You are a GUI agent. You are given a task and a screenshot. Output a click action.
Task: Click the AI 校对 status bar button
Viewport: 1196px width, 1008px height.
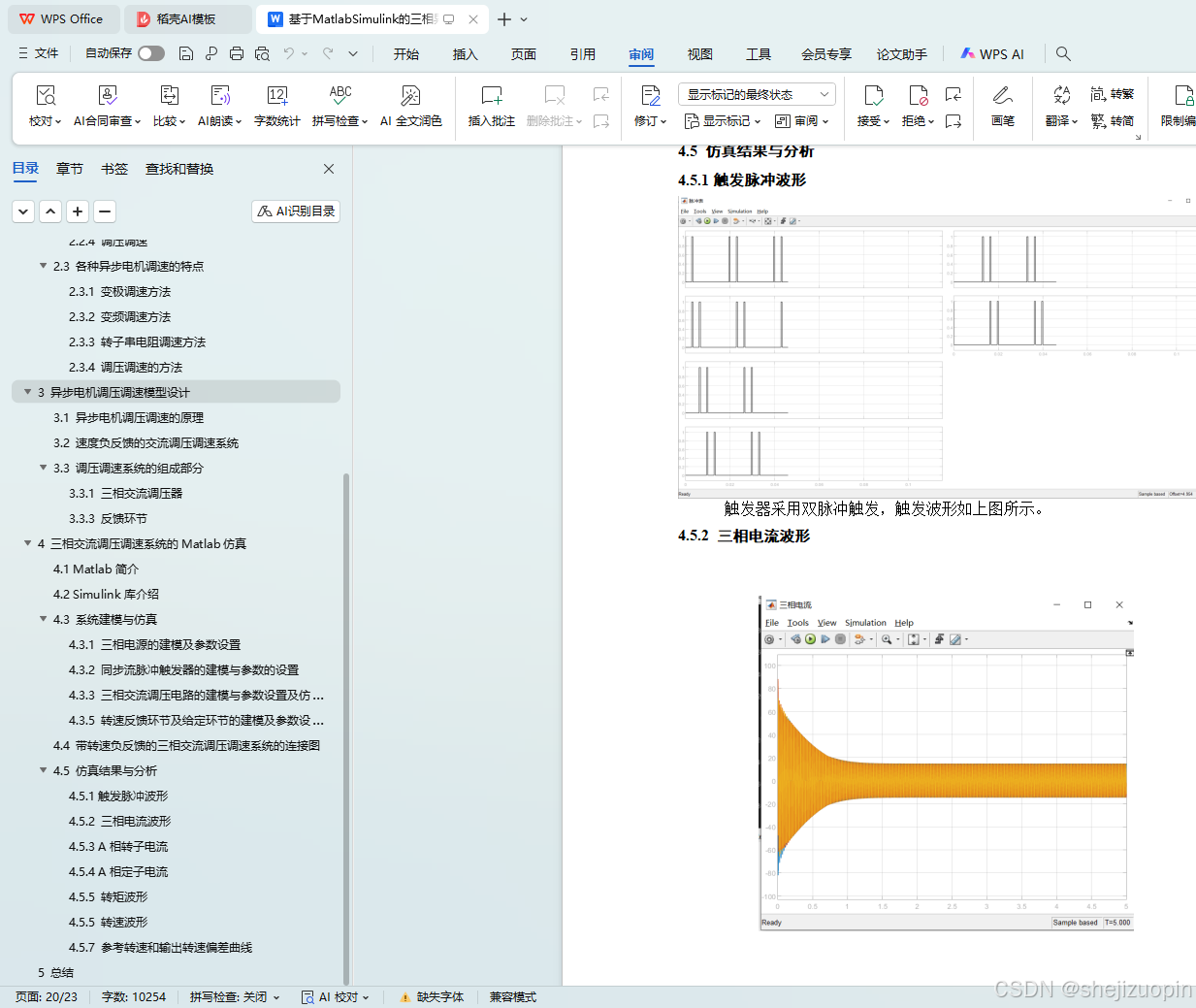point(335,996)
